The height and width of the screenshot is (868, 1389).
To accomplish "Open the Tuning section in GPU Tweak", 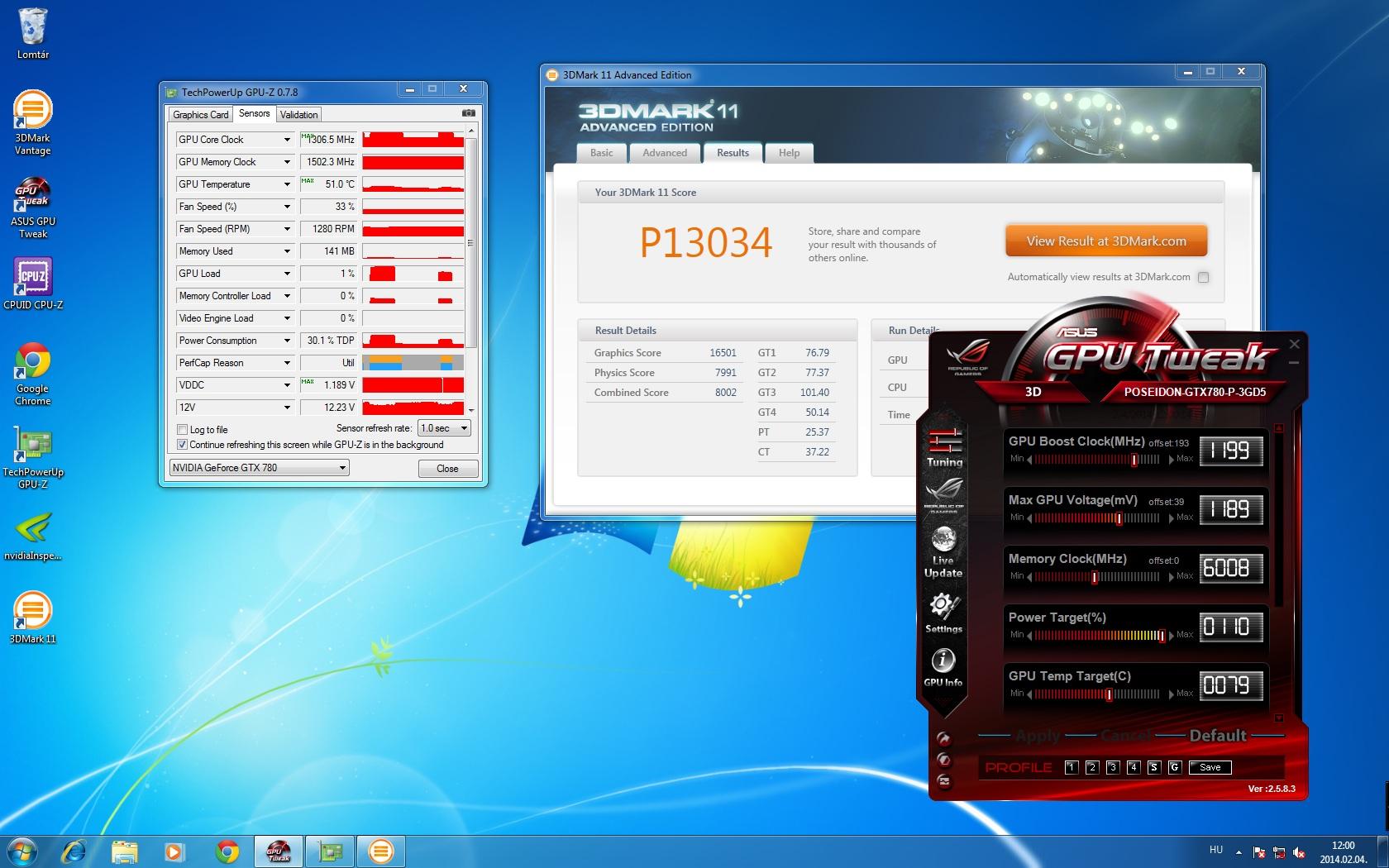I will tap(944, 450).
